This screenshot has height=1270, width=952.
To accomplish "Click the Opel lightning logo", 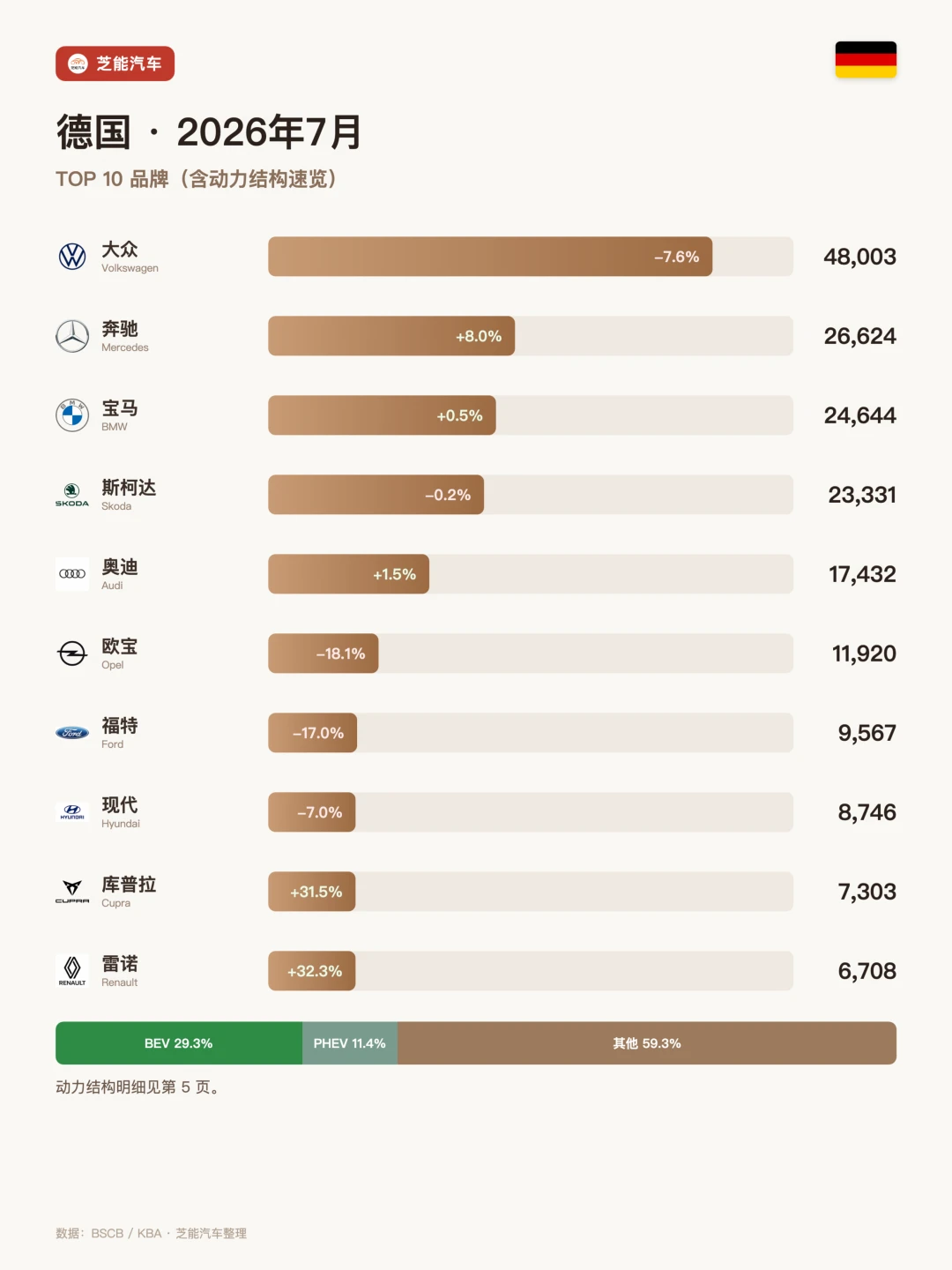I will click(72, 654).
